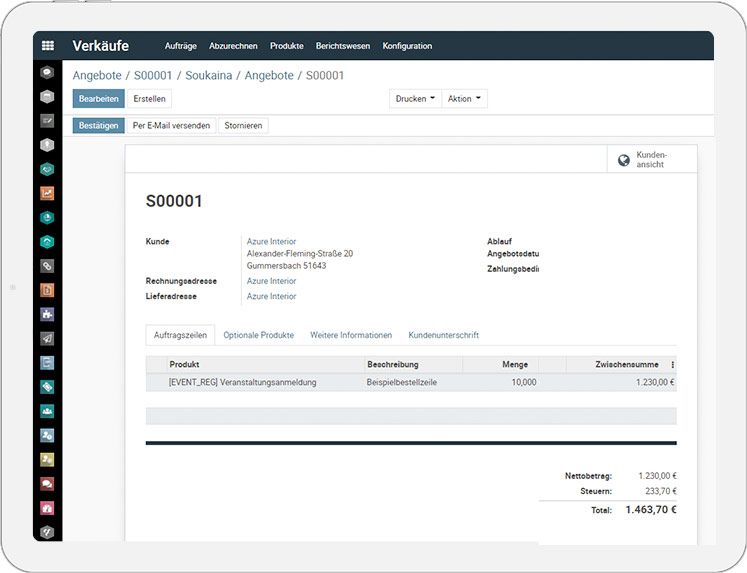The height and width of the screenshot is (573, 747).
Task: Click the Gummersbach 51643 address line
Action: [x=286, y=266]
